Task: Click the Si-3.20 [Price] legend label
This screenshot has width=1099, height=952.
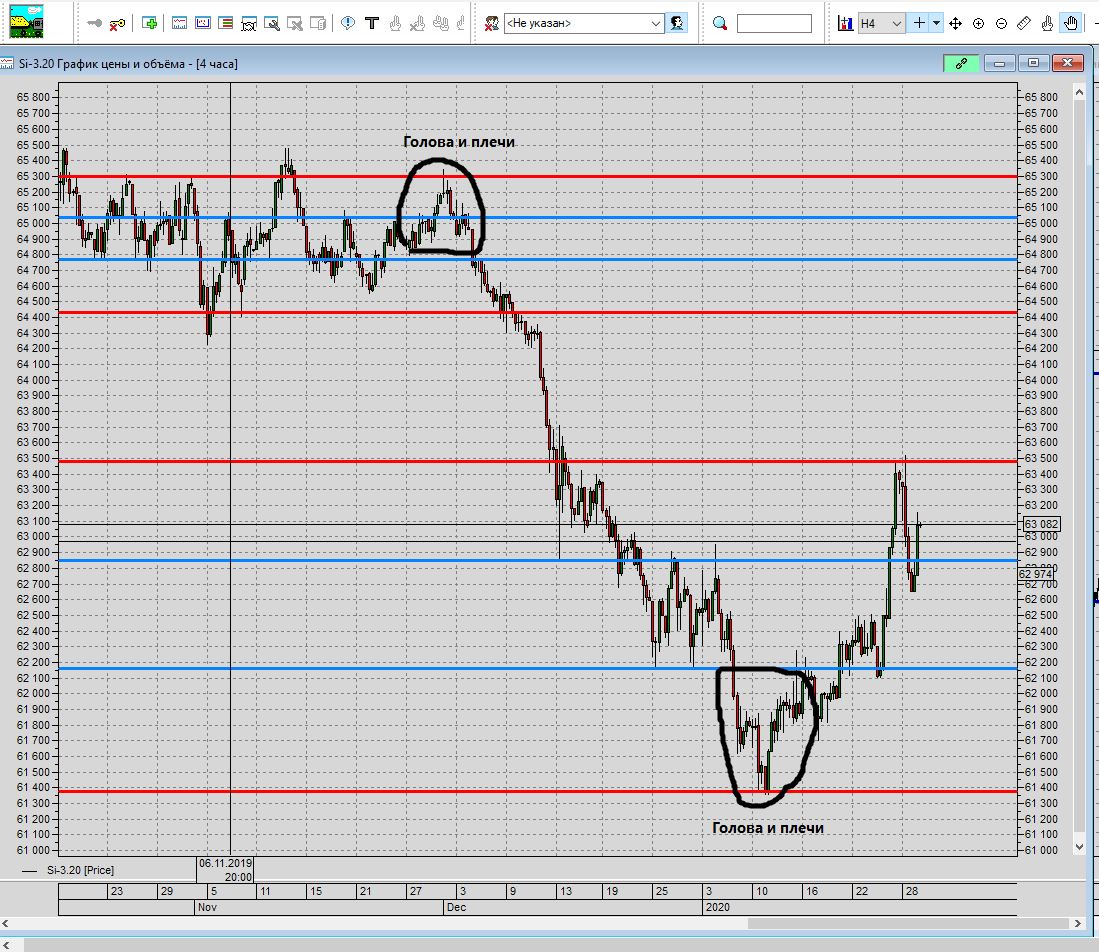Action: (x=80, y=870)
